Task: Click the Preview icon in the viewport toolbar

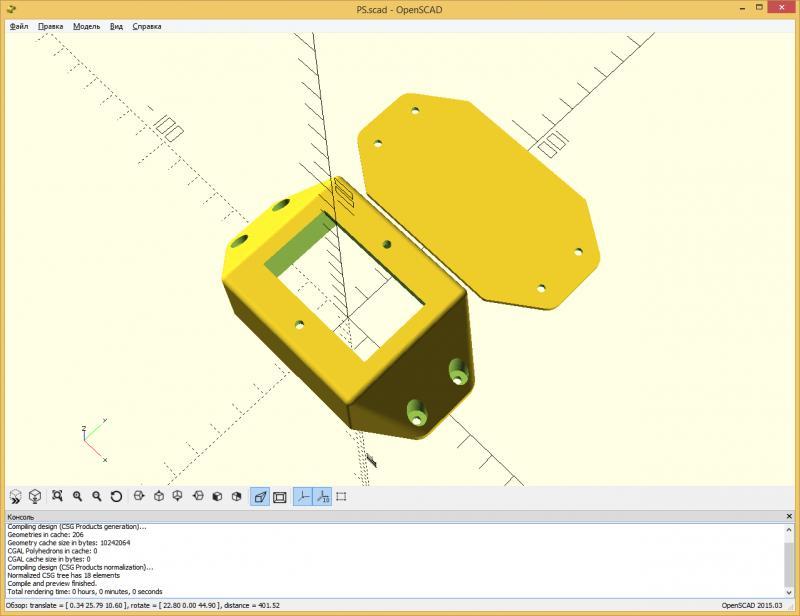Action: point(15,496)
